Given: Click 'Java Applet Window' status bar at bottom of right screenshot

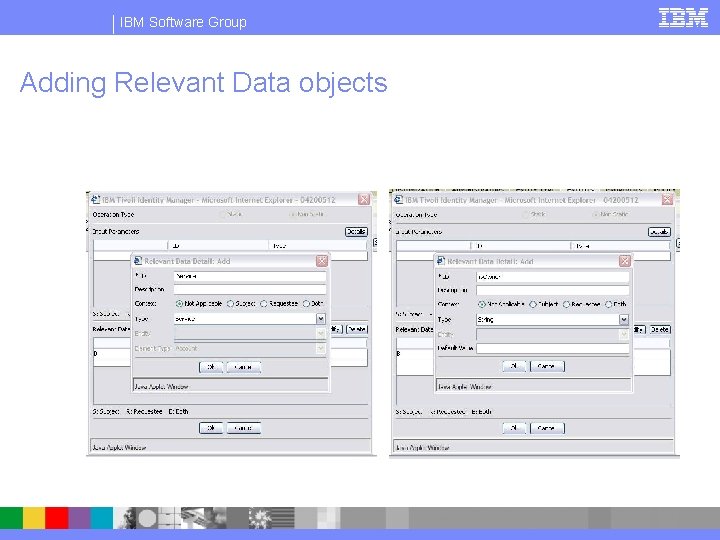Looking at the screenshot, I should (534, 447).
